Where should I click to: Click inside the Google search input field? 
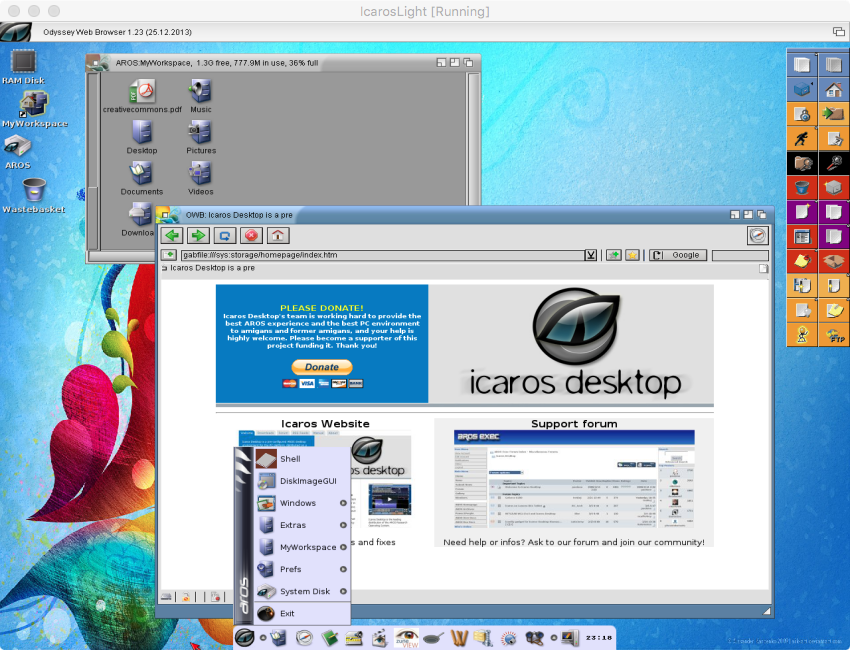coord(738,254)
